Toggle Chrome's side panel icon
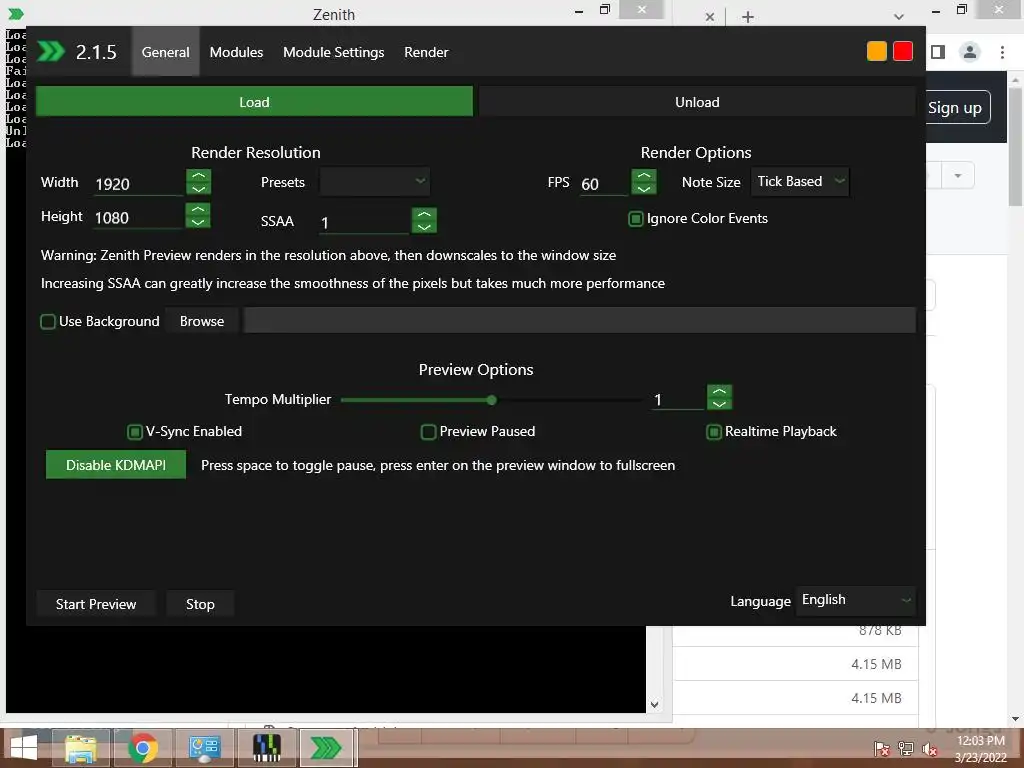 coord(938,52)
